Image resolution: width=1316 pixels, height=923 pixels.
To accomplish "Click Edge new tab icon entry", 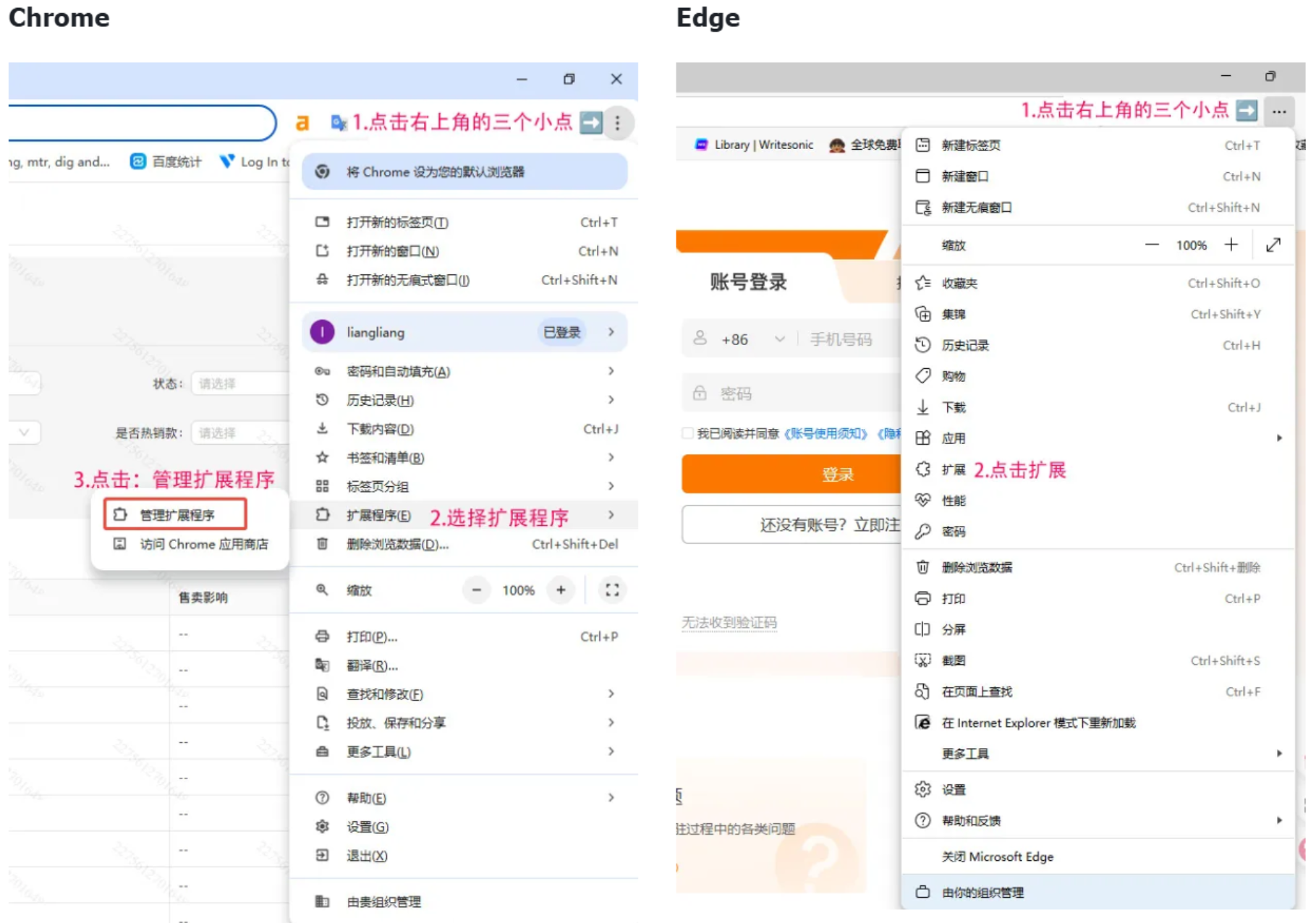I will click(x=1098, y=145).
